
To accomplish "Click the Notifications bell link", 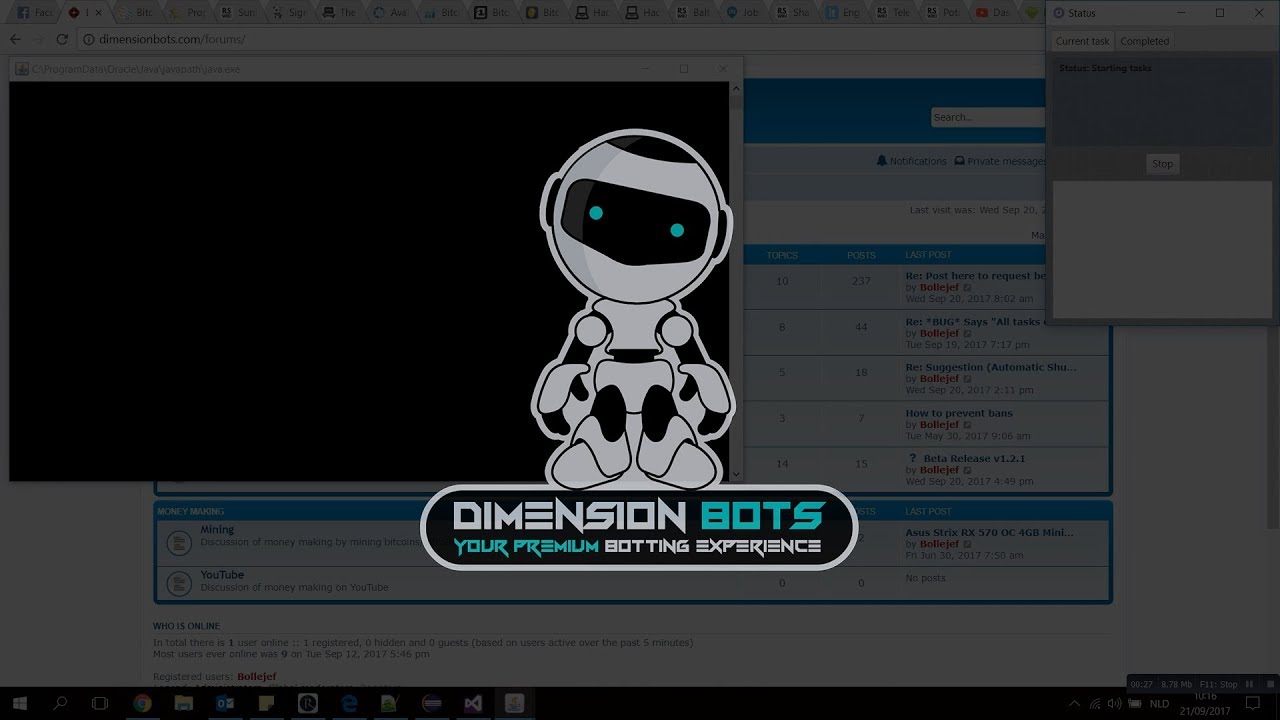I will [911, 161].
